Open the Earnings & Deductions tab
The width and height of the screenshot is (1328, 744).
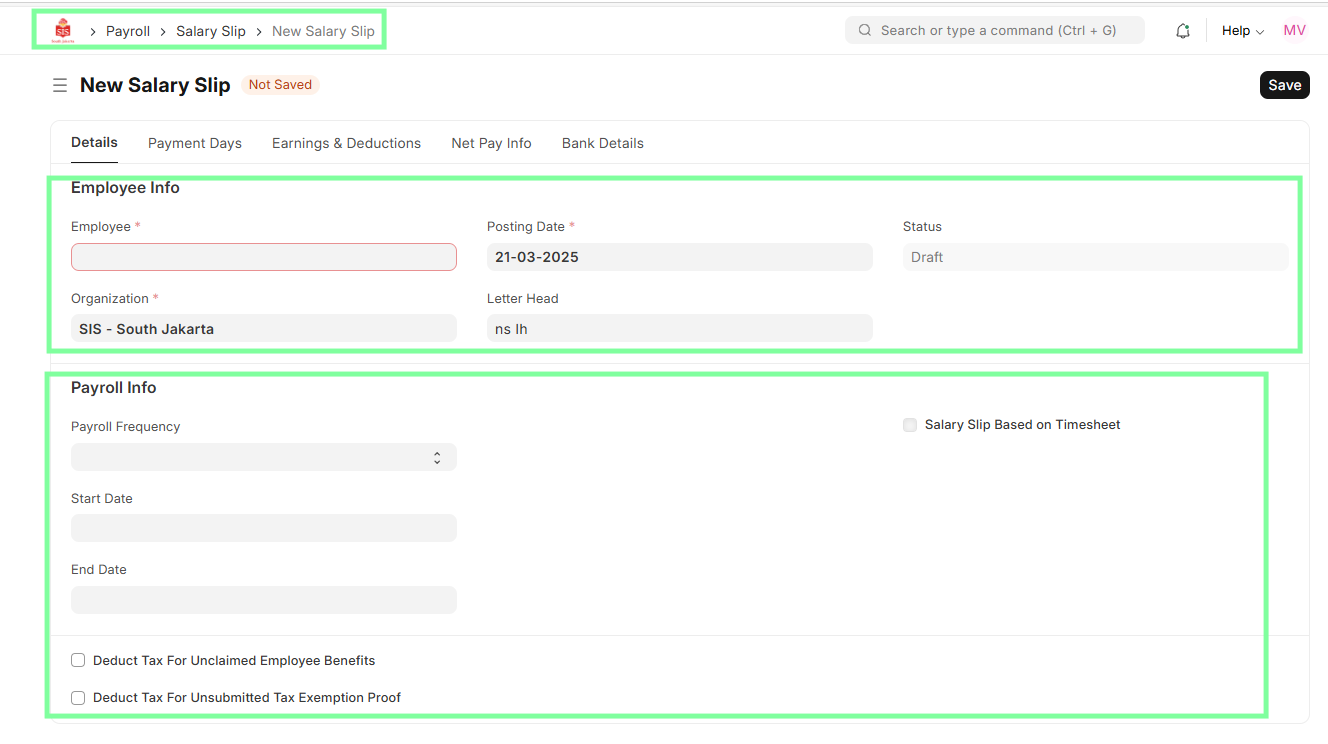[346, 143]
